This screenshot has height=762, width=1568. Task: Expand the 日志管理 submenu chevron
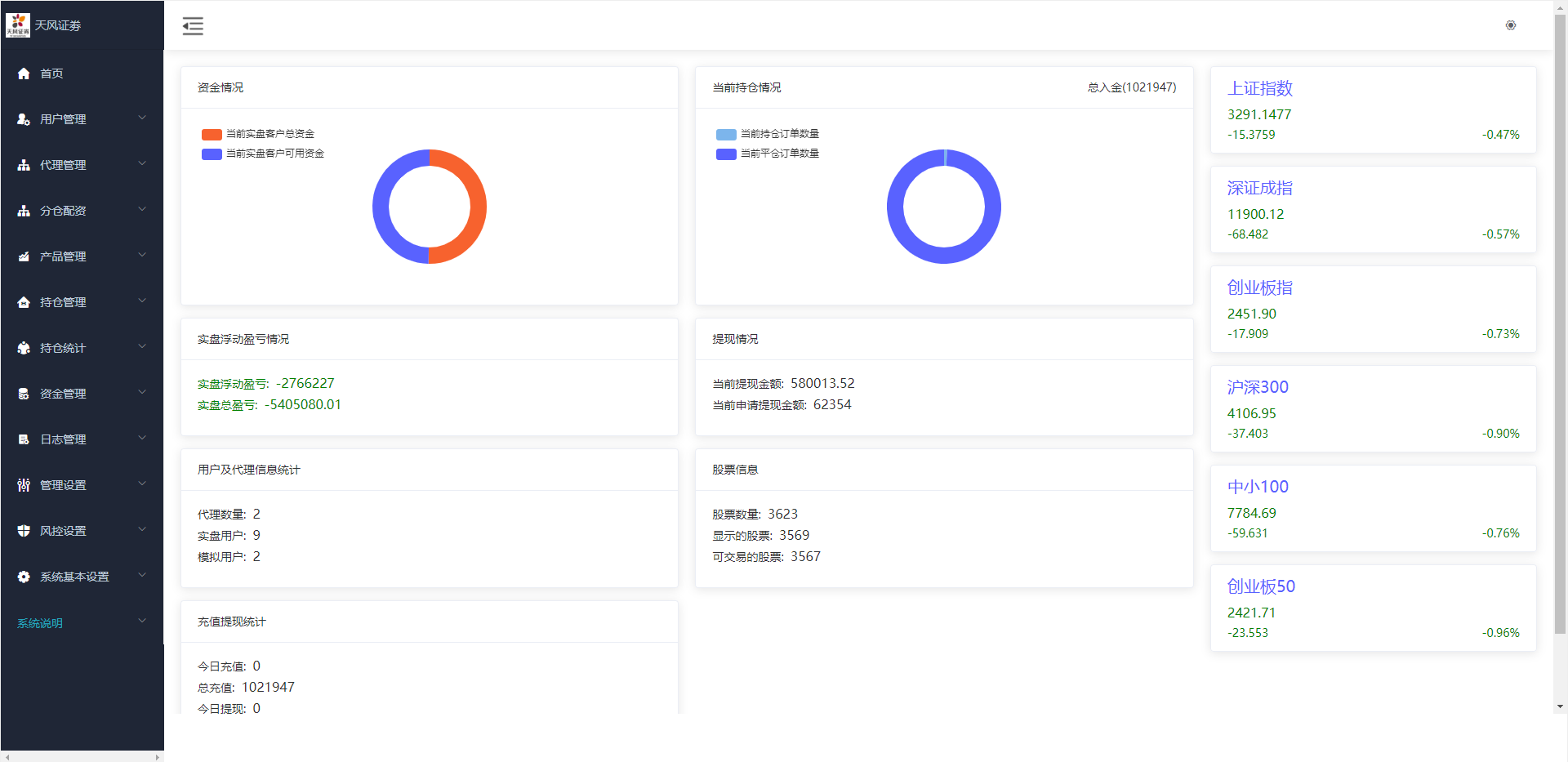[142, 439]
